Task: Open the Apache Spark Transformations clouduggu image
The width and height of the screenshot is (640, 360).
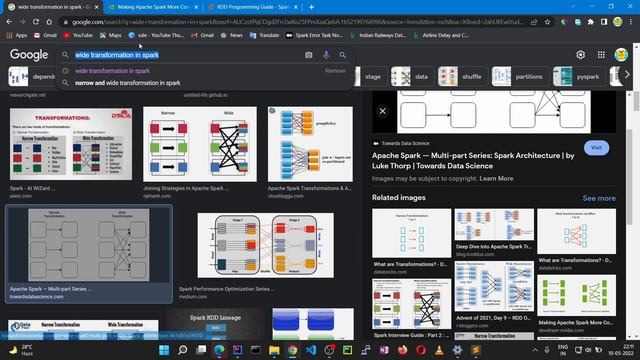Action: pos(310,144)
